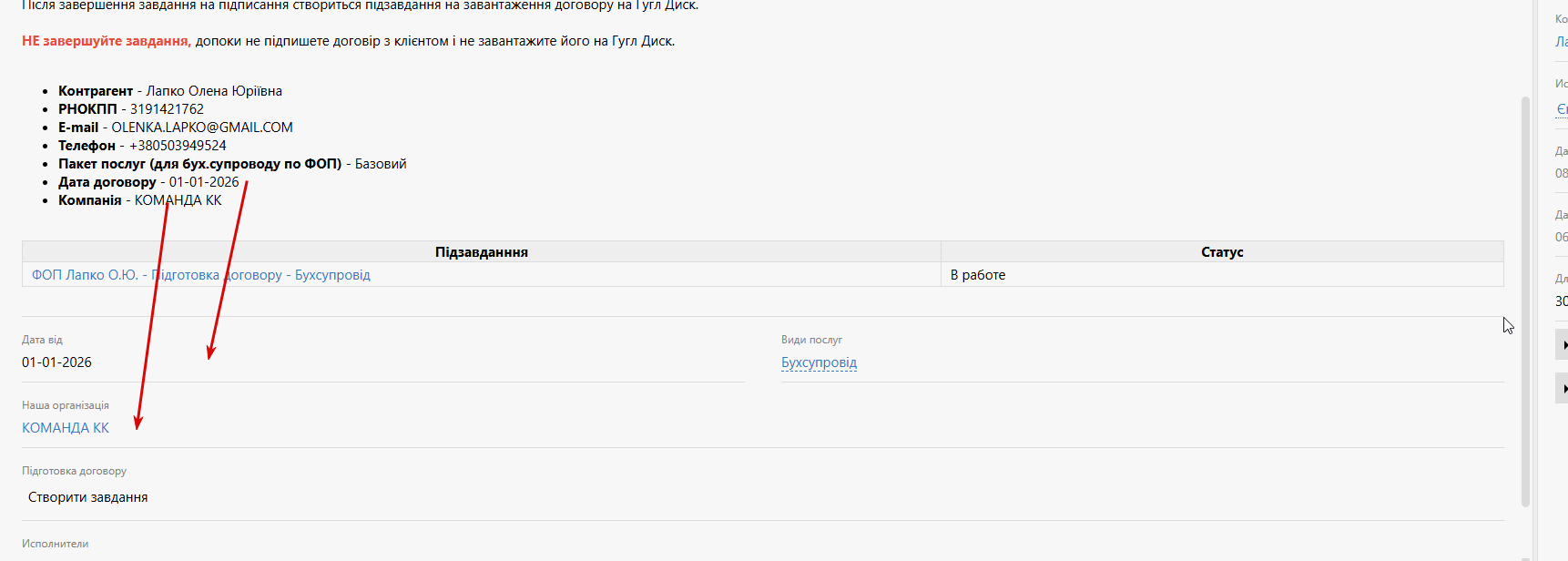Click the red НЕ завершуйте завдання warning
Viewport: 1568px width, 561px height.
tap(106, 41)
